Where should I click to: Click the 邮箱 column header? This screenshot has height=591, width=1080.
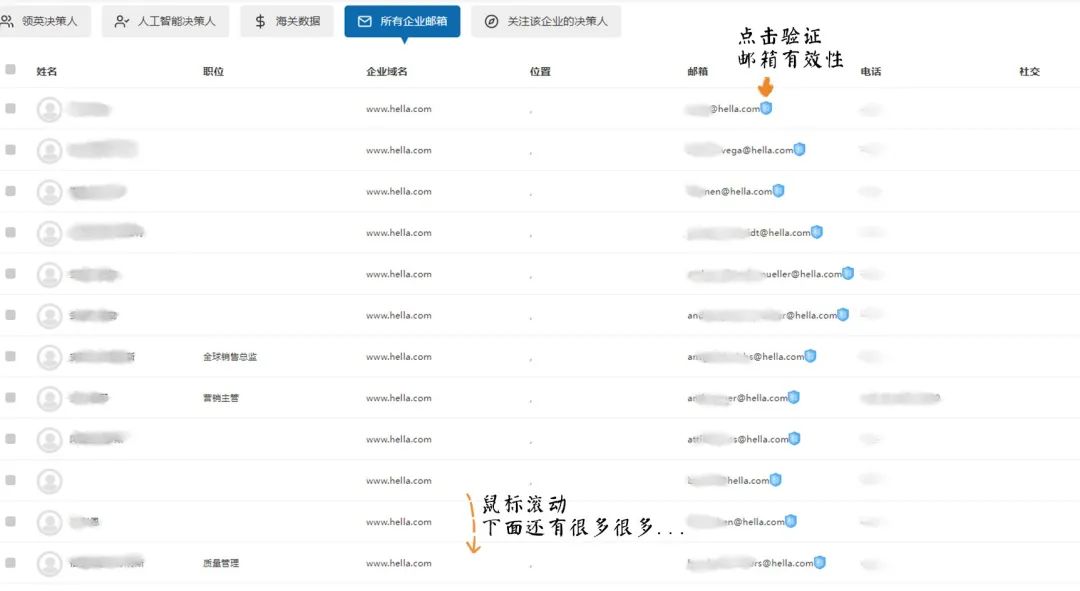698,72
